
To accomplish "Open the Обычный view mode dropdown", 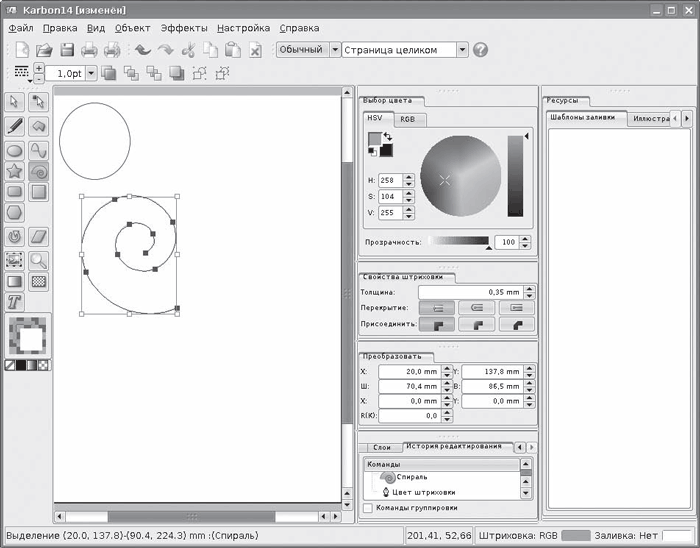I will (334, 49).
